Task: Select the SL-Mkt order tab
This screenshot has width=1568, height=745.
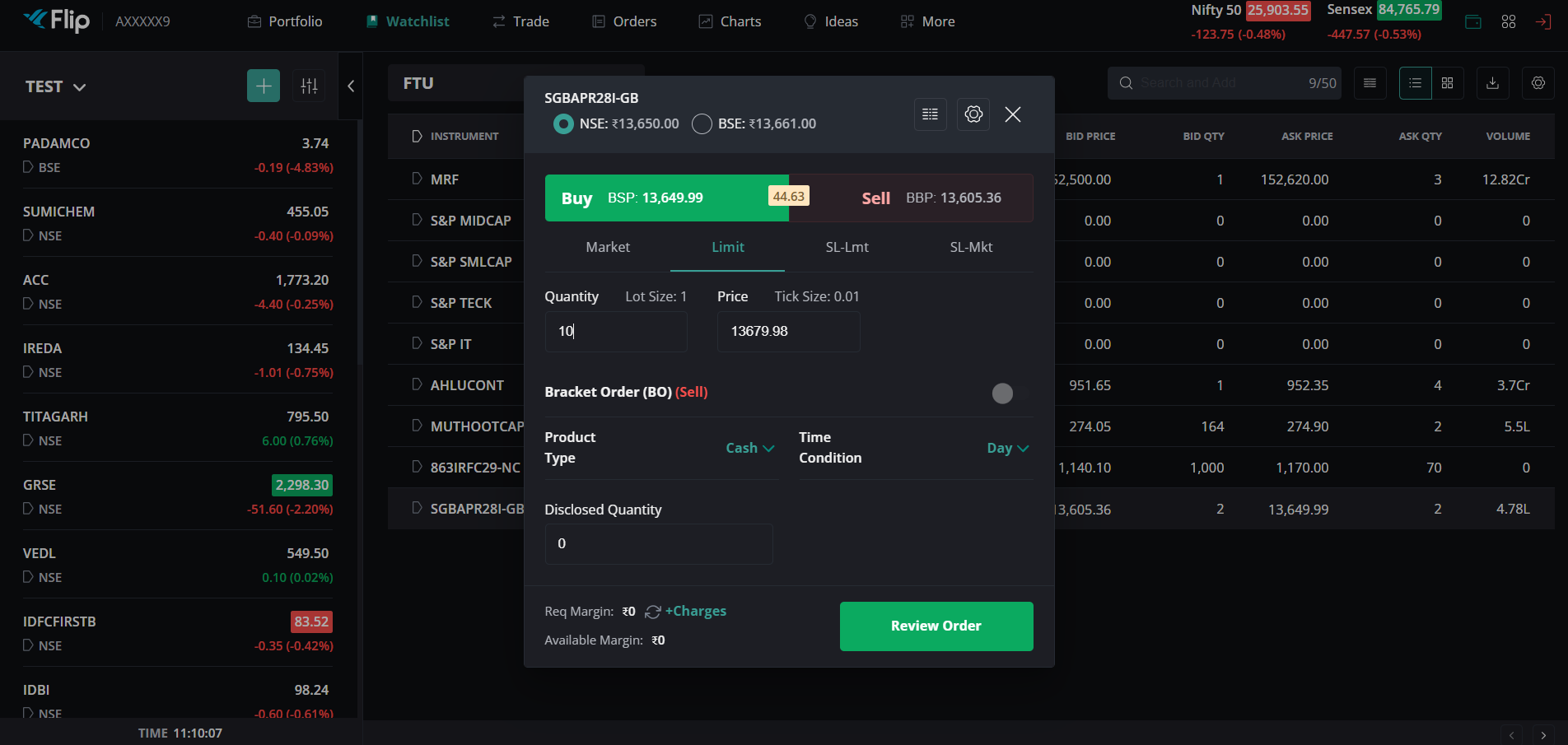Action: (971, 248)
